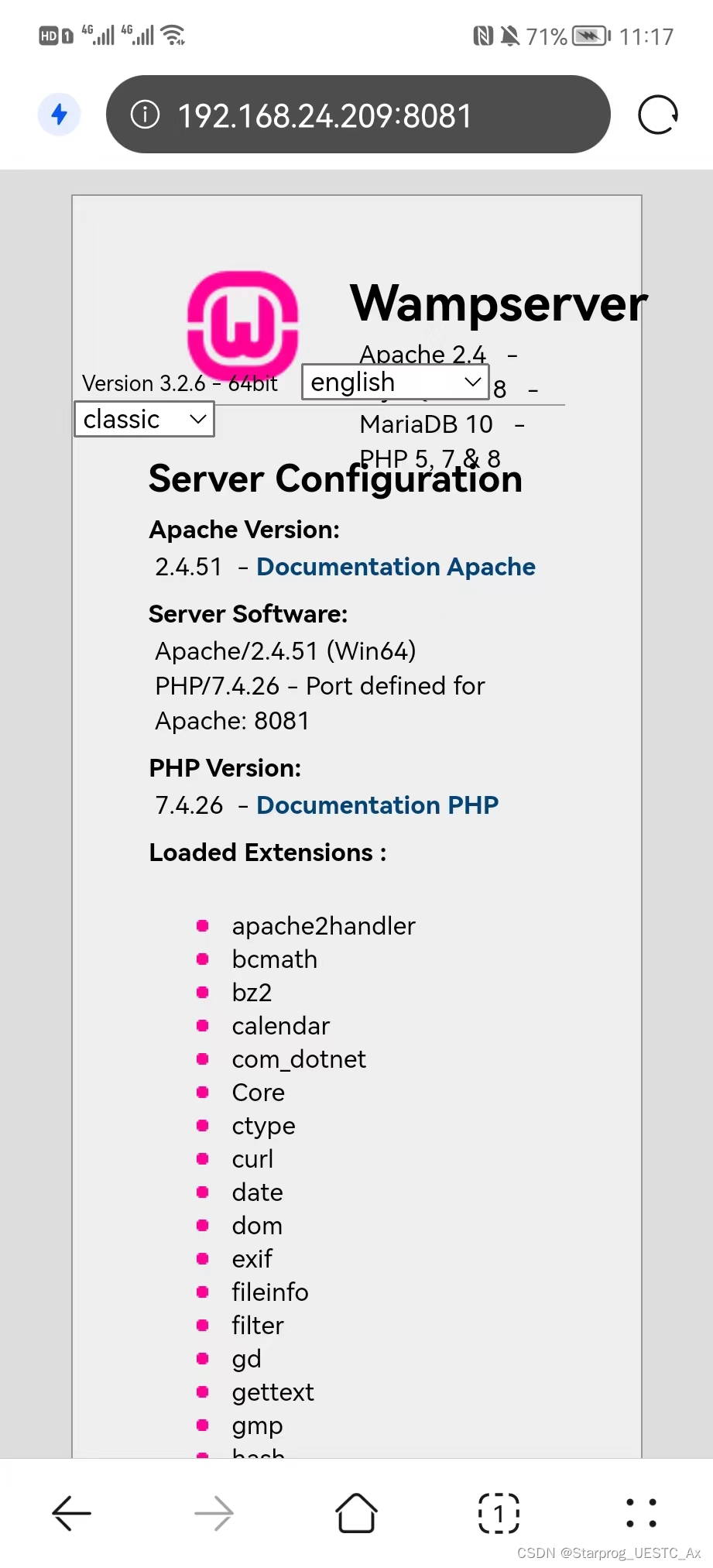
Task: Go back with the left arrow
Action: (x=71, y=1513)
